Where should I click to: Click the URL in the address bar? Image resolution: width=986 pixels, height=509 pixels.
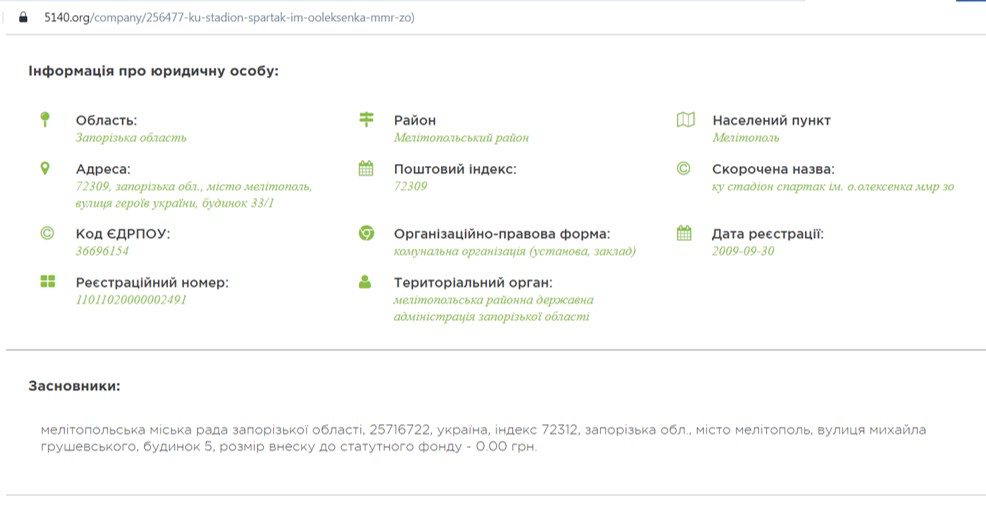[229, 17]
